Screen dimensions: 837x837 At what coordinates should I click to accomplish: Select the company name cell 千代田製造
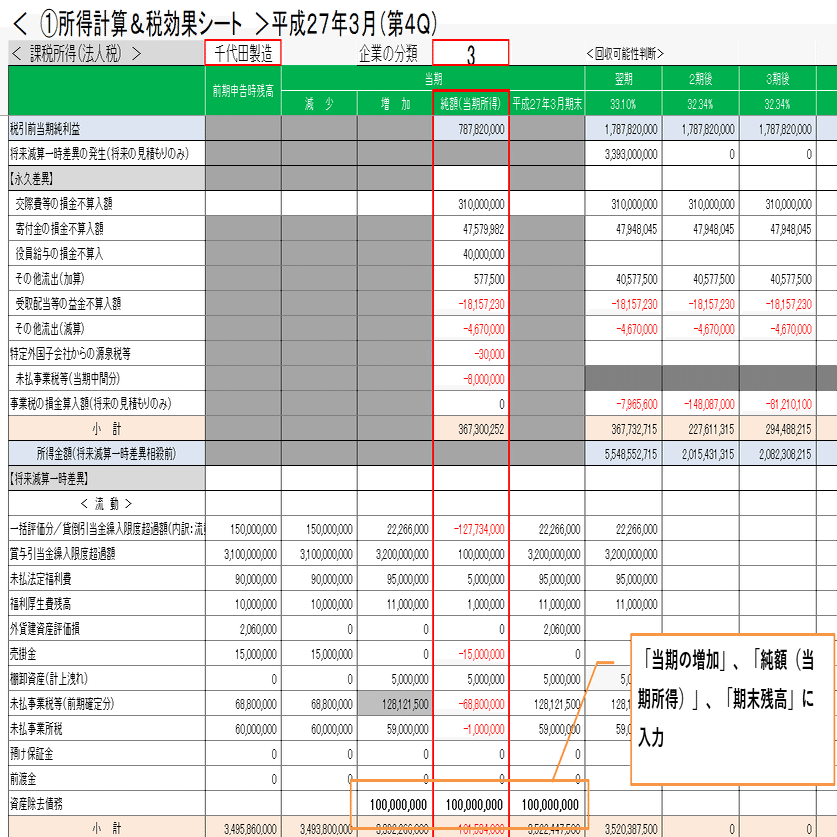pos(243,53)
